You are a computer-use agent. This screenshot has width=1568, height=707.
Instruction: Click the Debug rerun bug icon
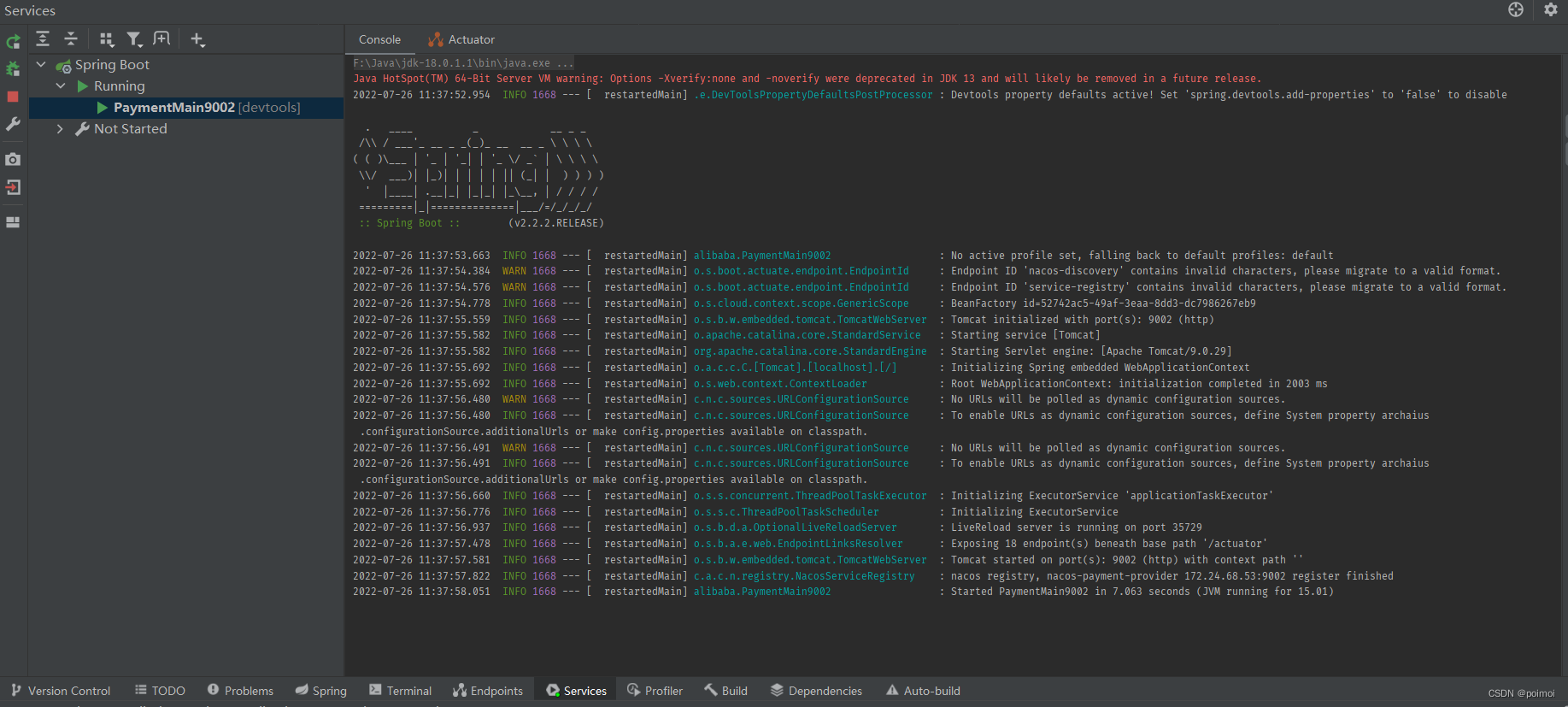13,69
